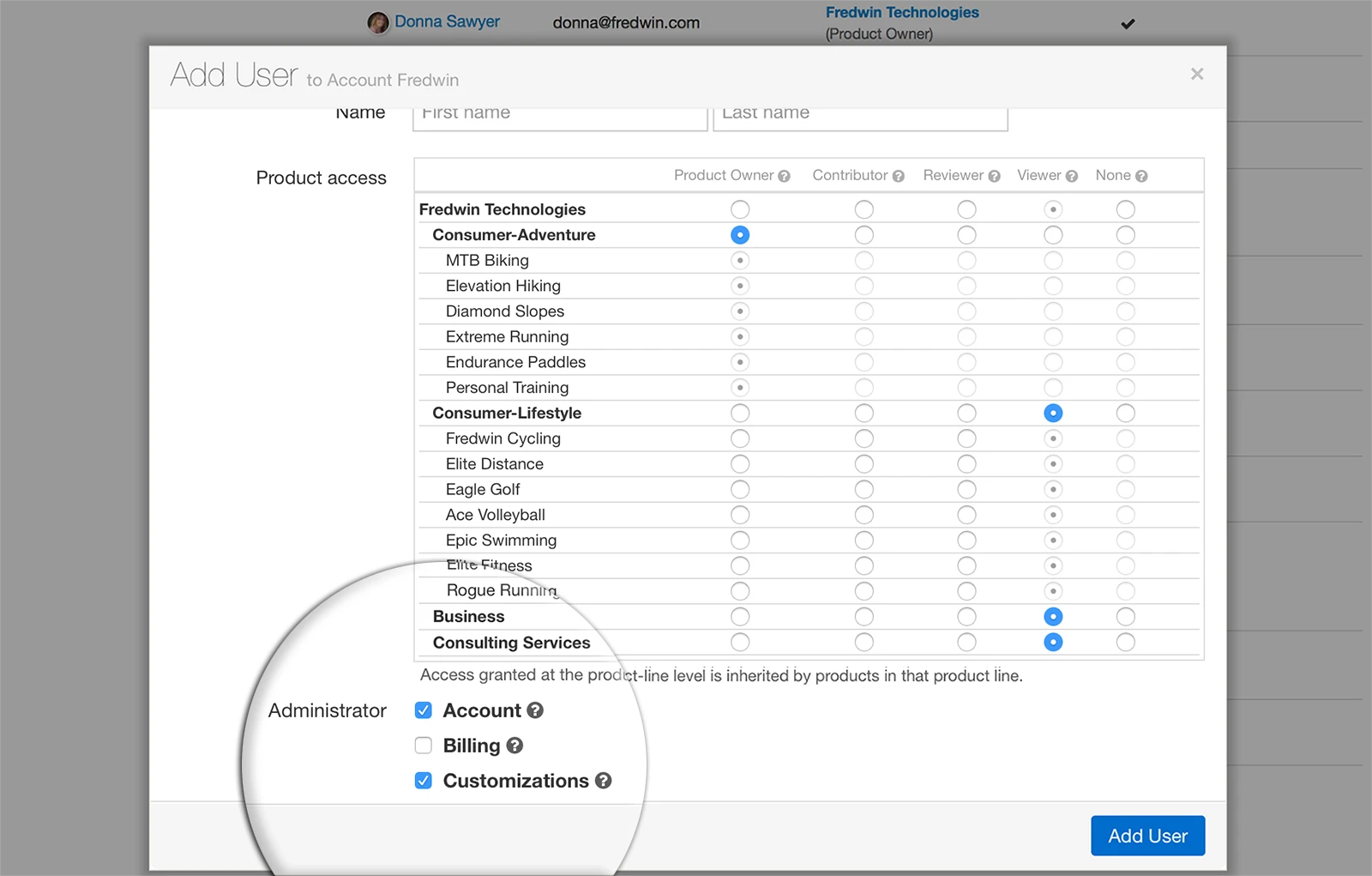Show help for Customizations administrator
This screenshot has height=876, width=1372.
(604, 781)
